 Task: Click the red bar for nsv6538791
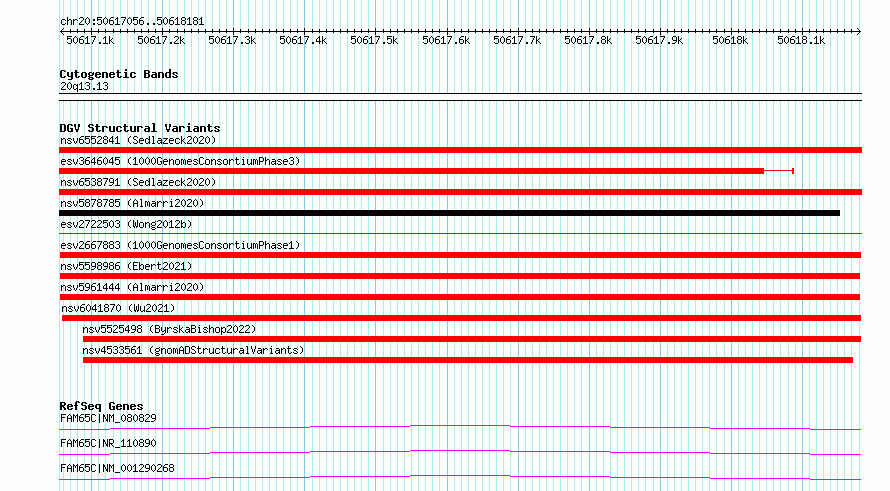pos(460,192)
